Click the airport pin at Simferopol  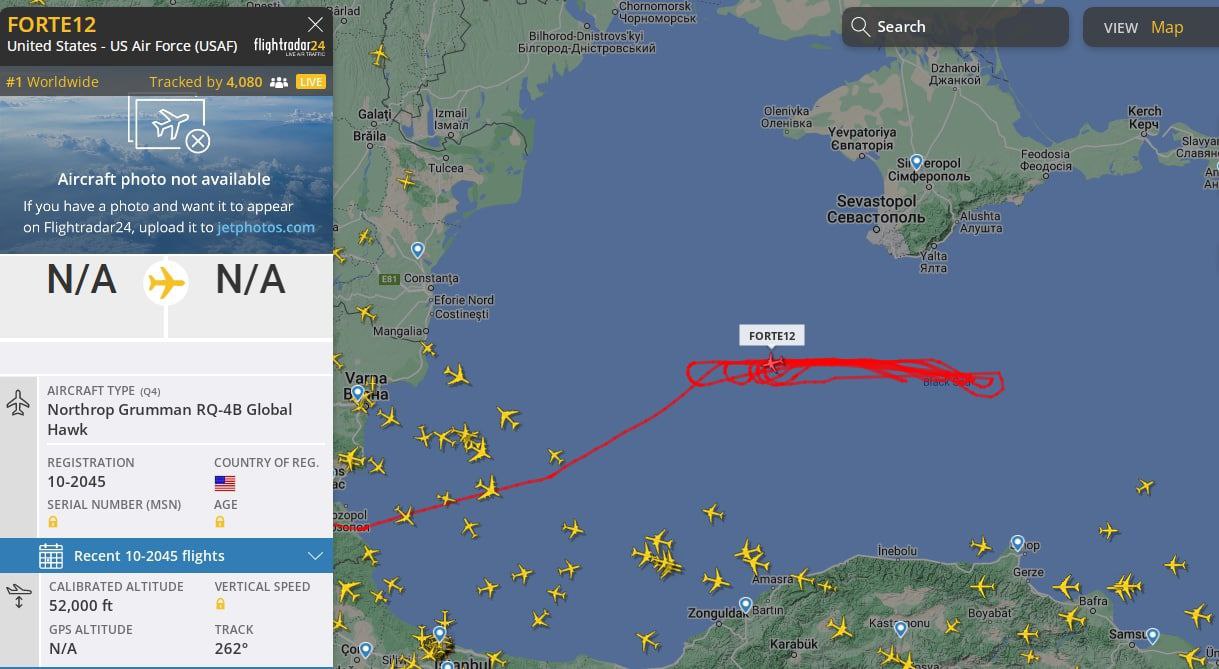pyautogui.click(x=916, y=162)
